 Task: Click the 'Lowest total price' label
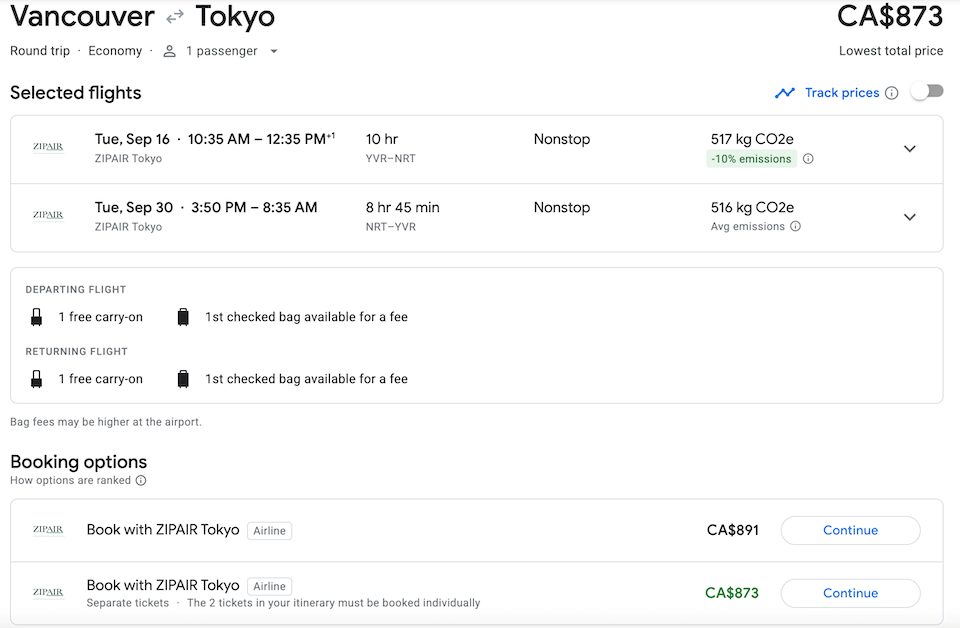[891, 51]
